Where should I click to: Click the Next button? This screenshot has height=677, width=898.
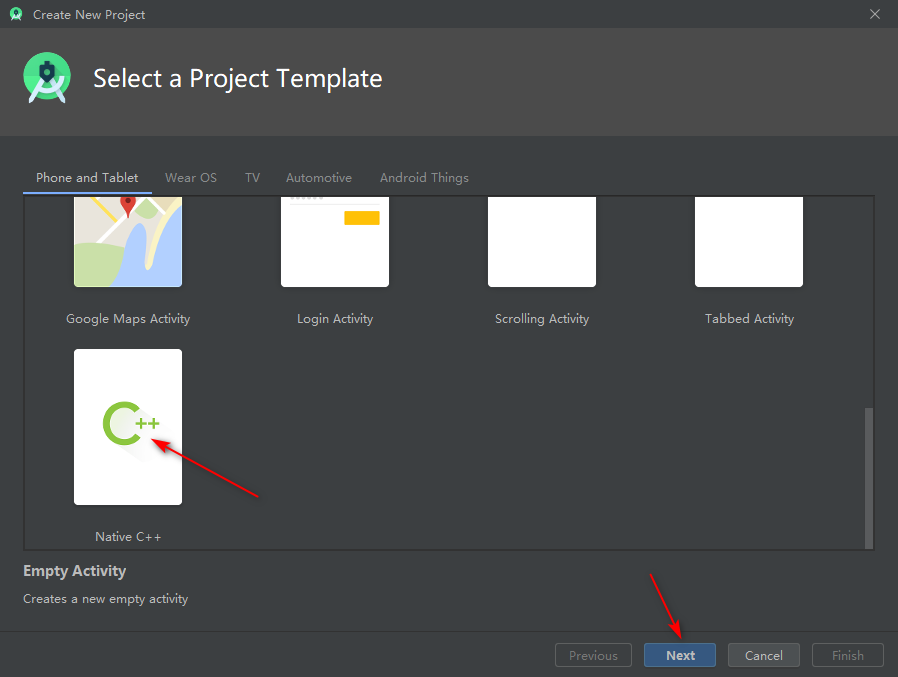coord(680,655)
